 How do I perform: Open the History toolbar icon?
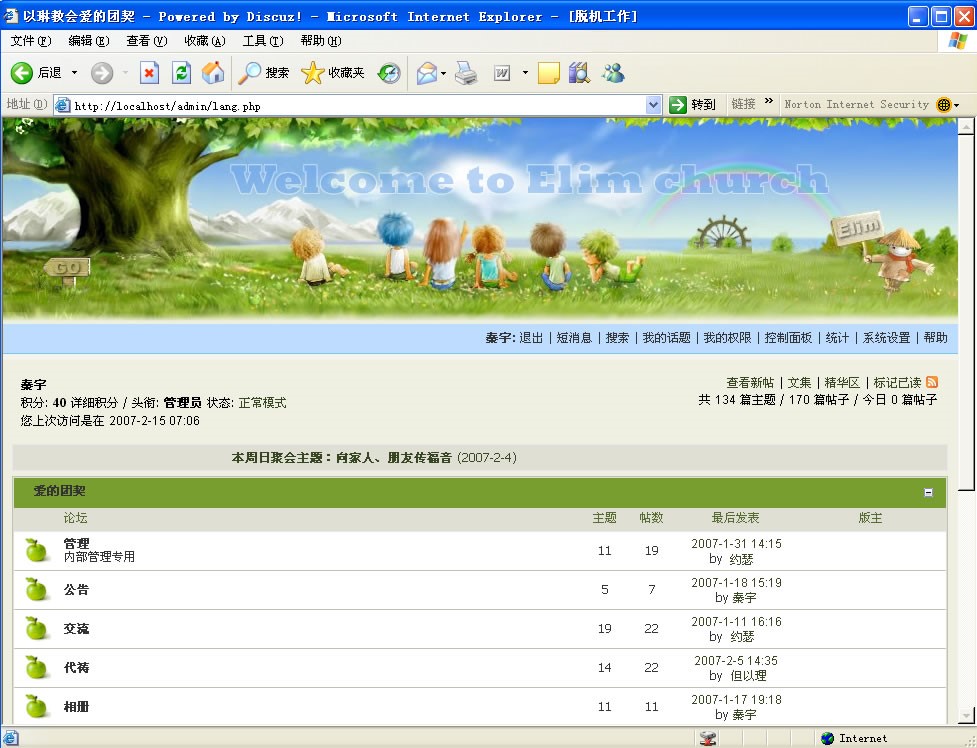point(389,73)
